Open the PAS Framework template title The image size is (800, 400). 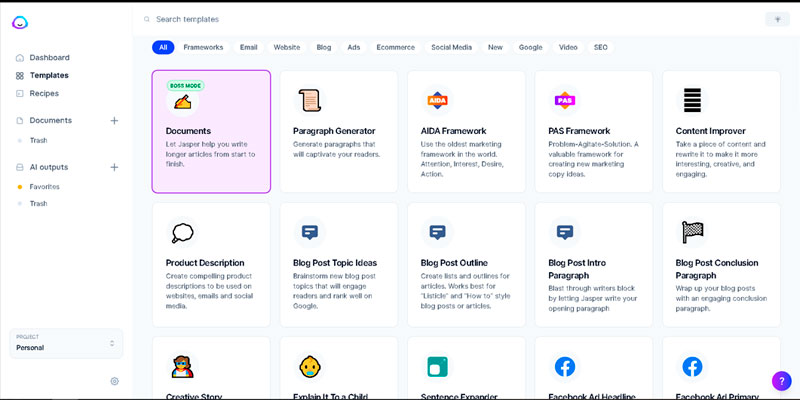[579, 131]
